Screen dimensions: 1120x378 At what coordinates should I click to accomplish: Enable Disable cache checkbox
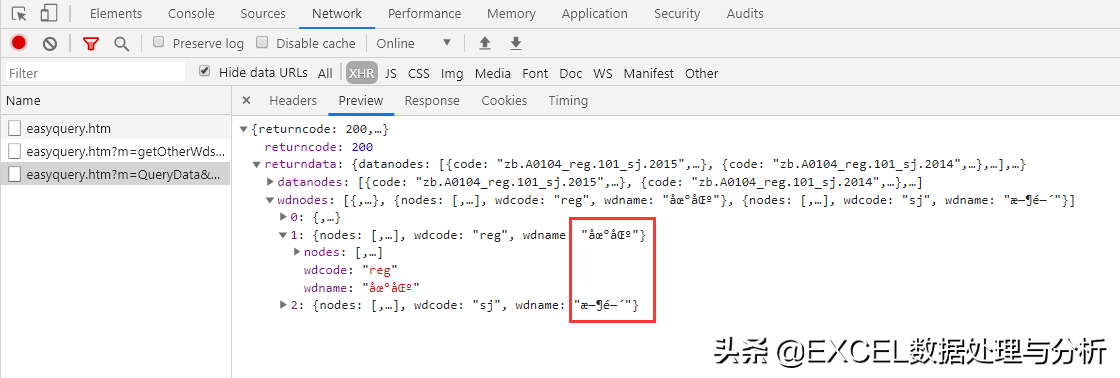click(x=262, y=42)
